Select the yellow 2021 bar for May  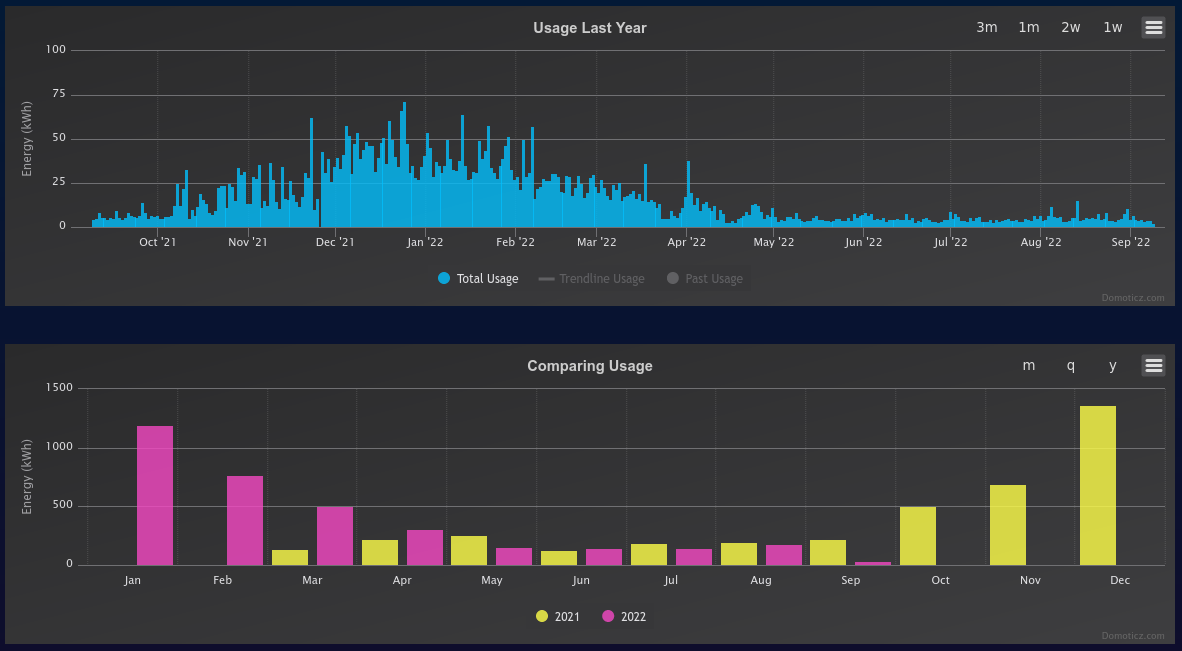tap(469, 551)
